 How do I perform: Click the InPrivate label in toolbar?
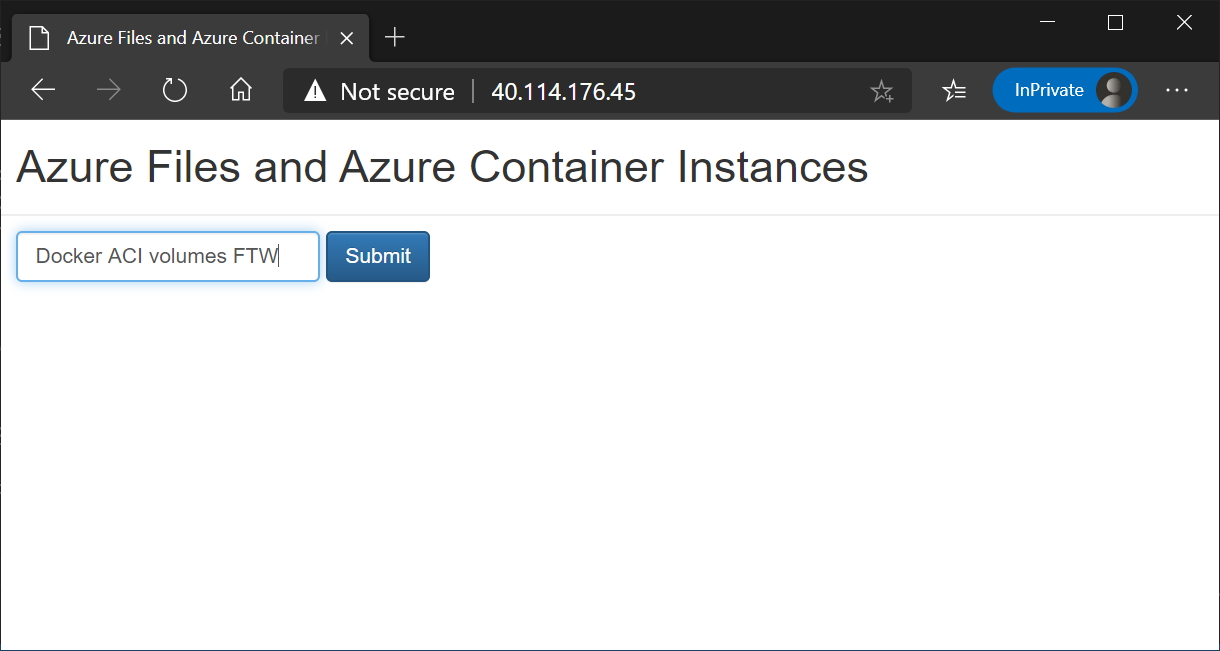[x=1048, y=91]
